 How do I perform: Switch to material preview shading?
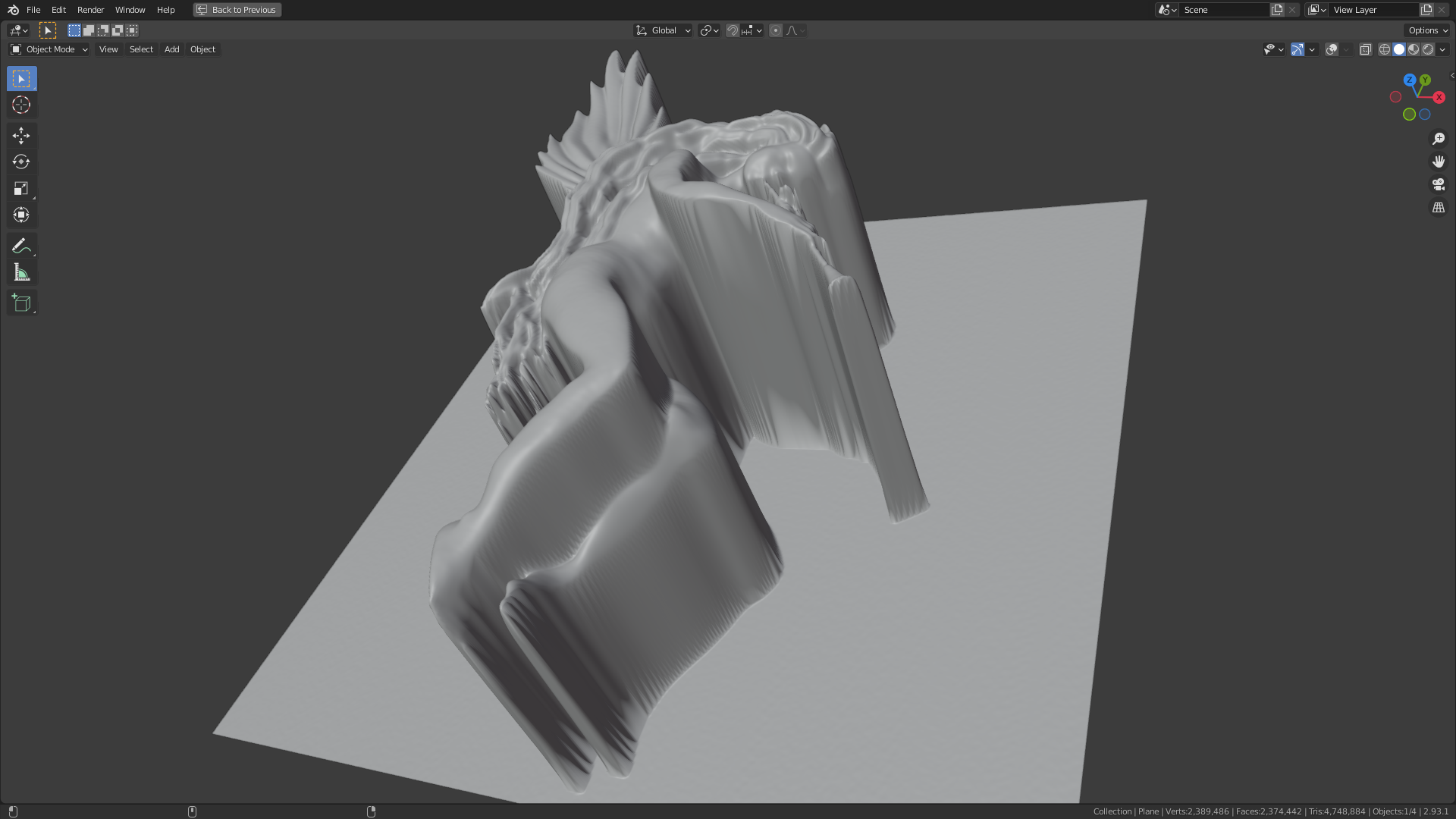point(1414,49)
